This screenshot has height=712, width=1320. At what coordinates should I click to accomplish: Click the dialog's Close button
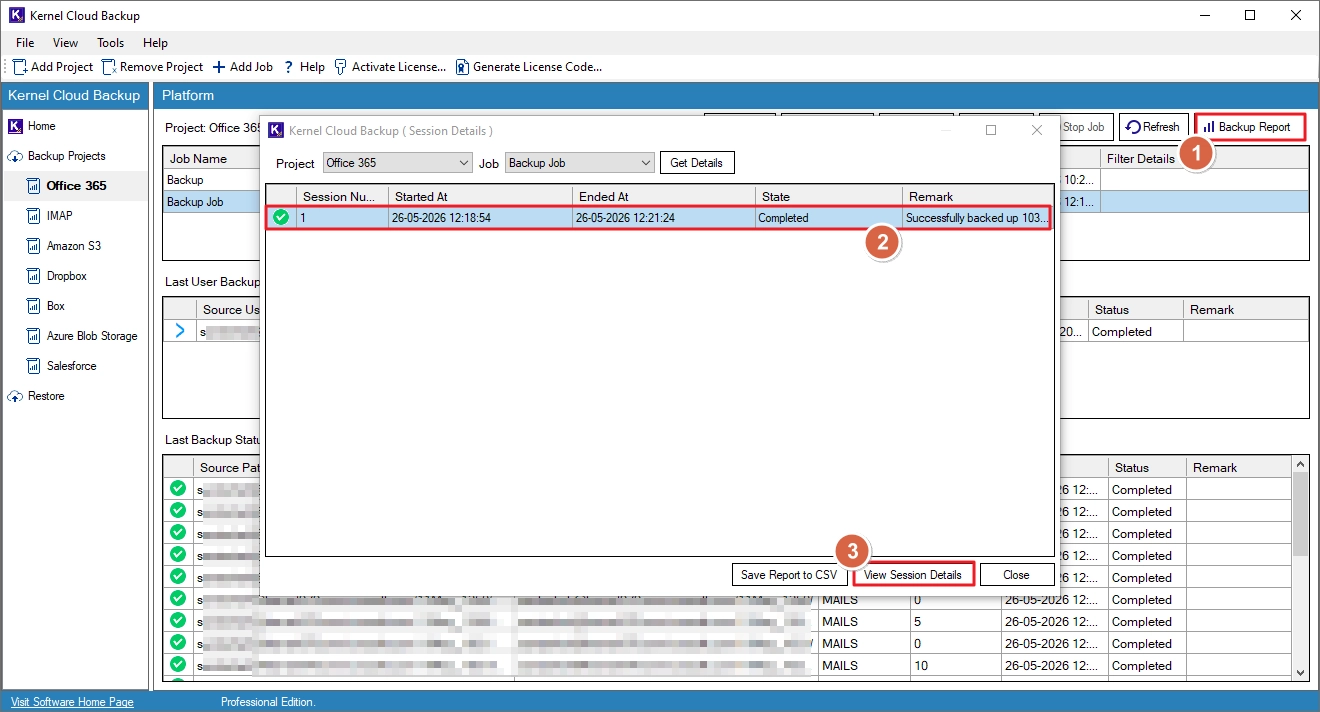(1017, 575)
